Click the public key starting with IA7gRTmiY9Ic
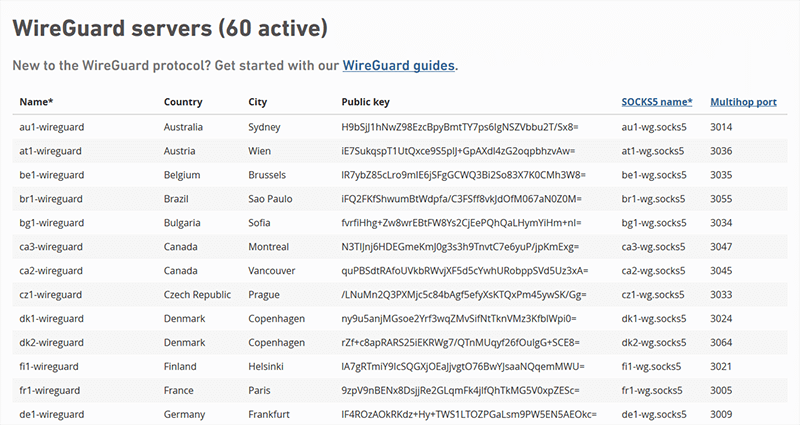 pos(463,367)
